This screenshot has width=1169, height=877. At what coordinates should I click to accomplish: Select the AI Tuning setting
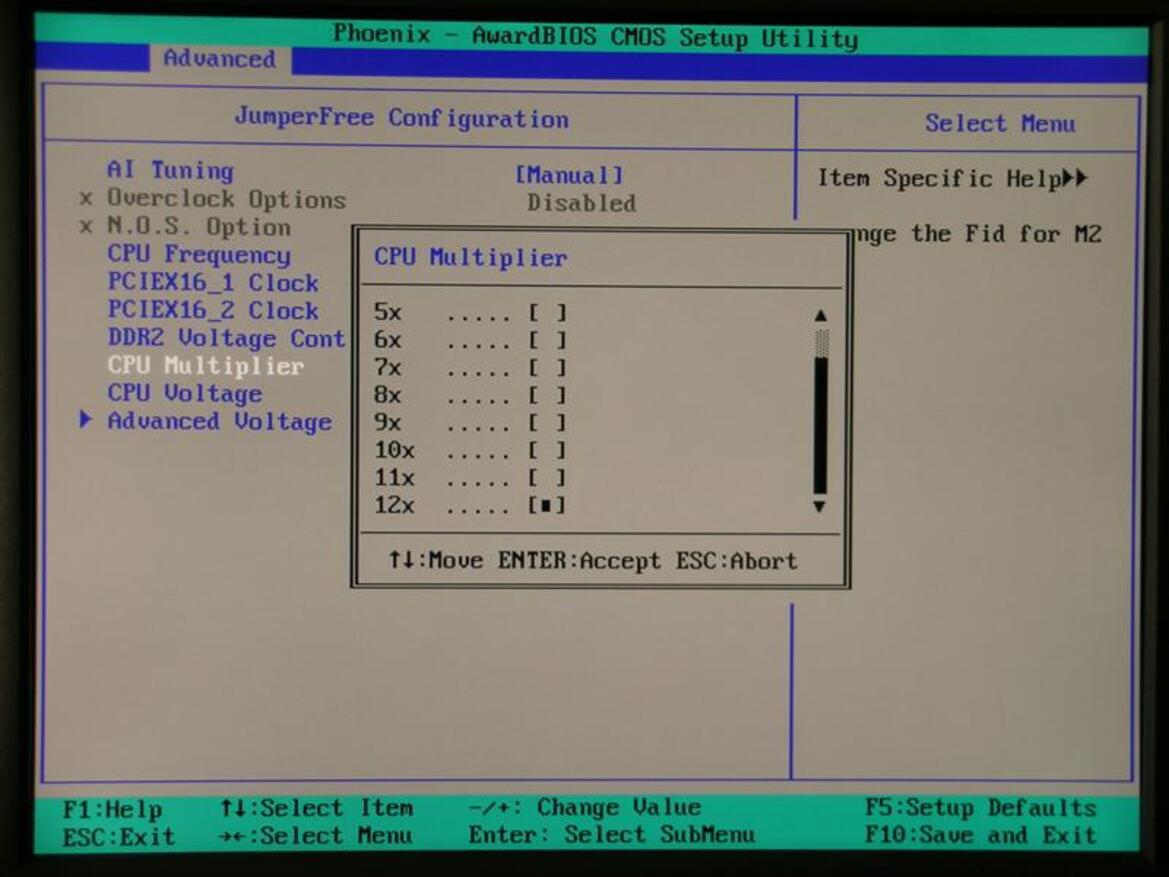(170, 170)
